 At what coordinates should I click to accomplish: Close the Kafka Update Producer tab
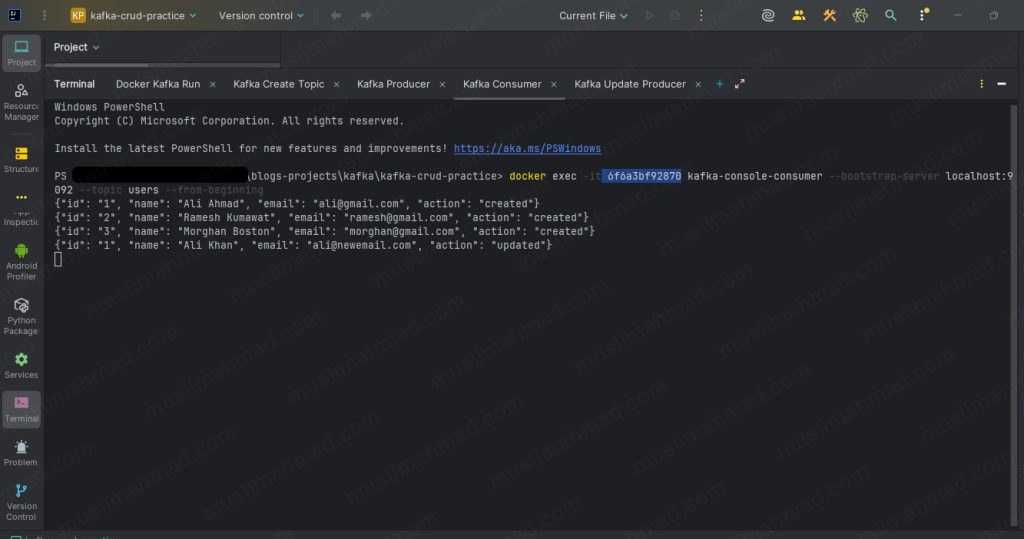[698, 85]
